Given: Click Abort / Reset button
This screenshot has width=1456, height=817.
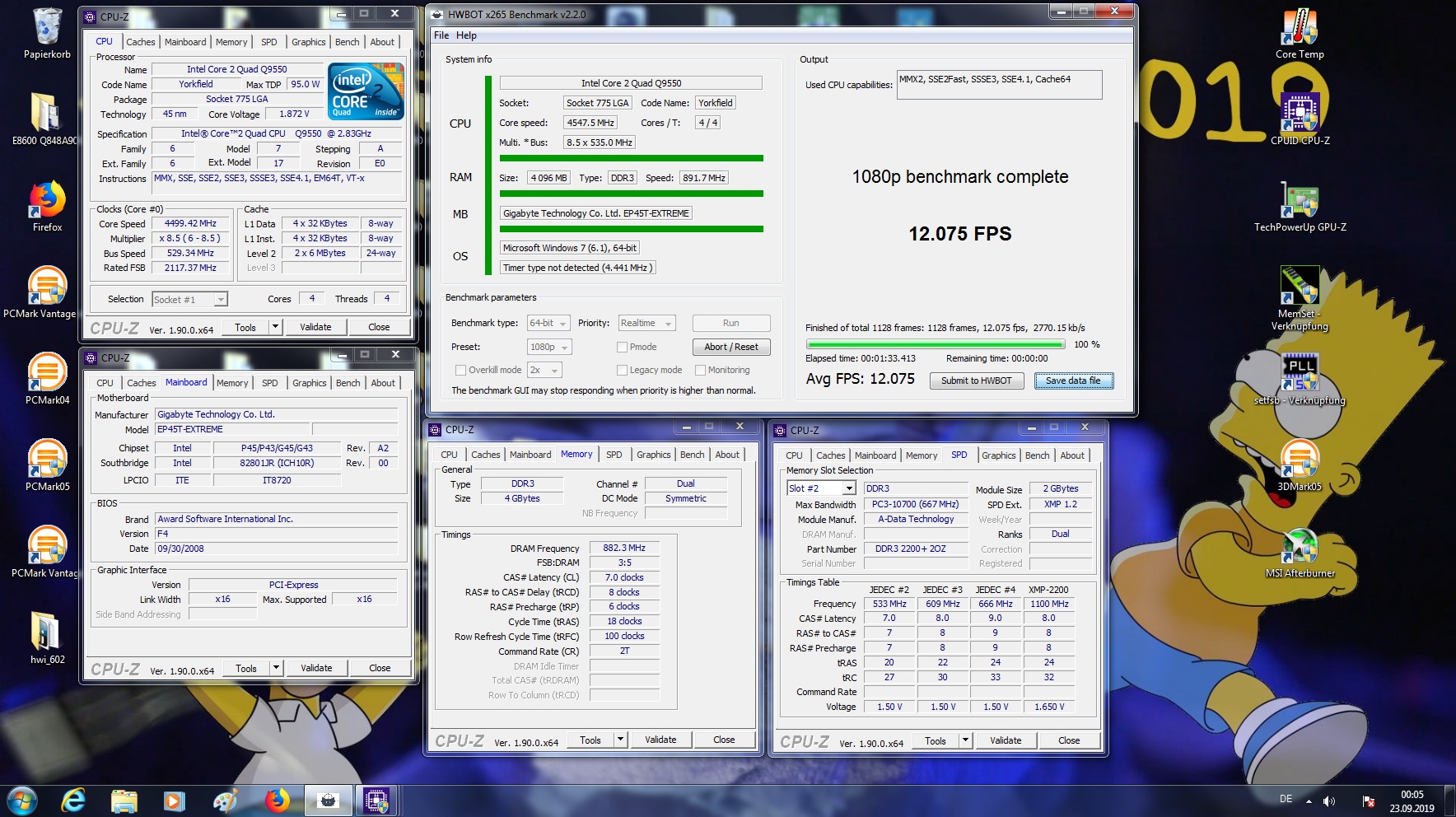Looking at the screenshot, I should (x=731, y=347).
